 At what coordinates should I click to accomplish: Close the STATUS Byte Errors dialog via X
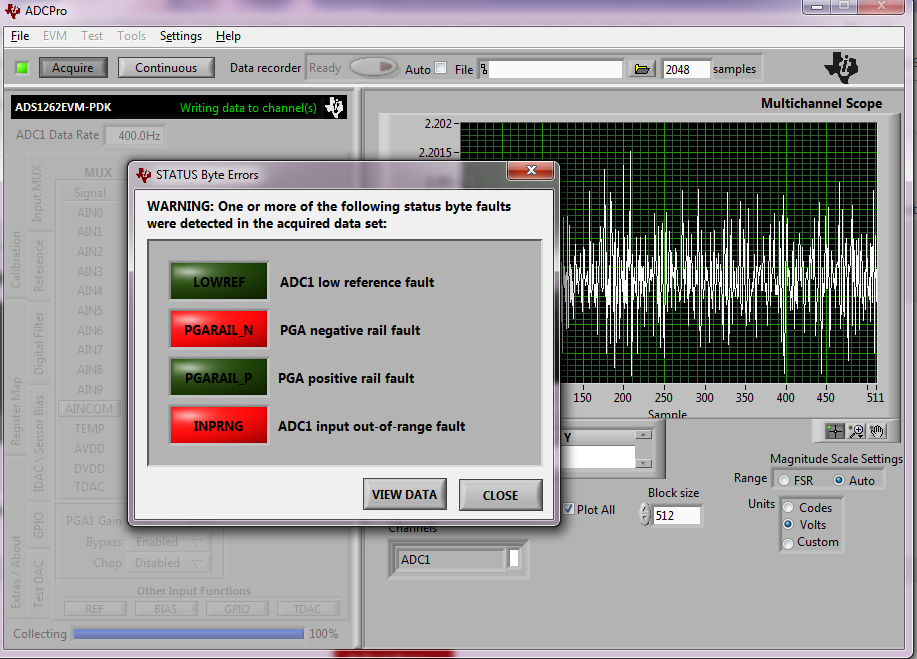[531, 170]
